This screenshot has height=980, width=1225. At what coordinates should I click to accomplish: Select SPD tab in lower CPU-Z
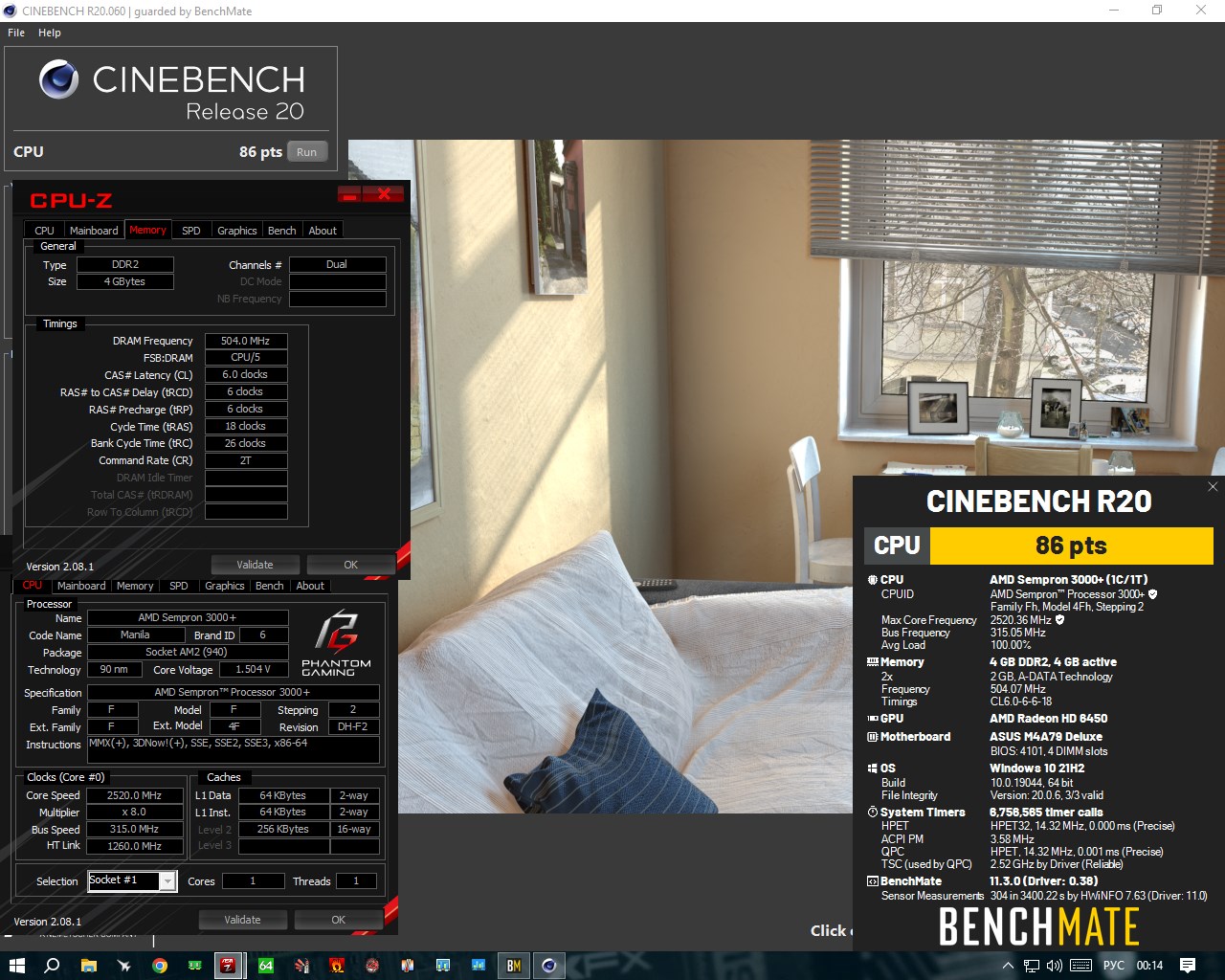coord(179,586)
